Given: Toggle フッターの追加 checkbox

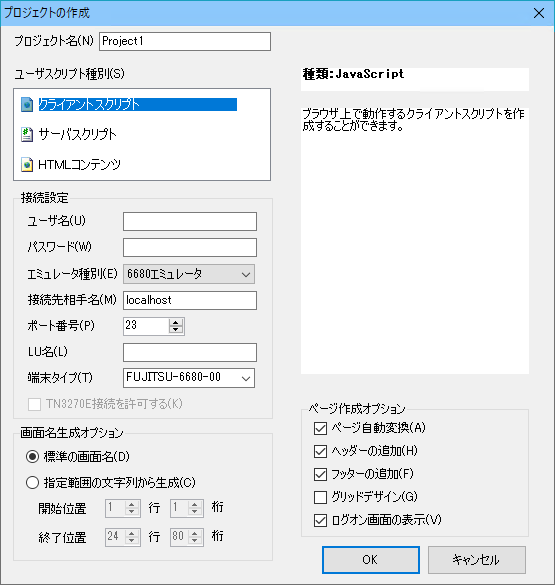Looking at the screenshot, I should click(320, 475).
